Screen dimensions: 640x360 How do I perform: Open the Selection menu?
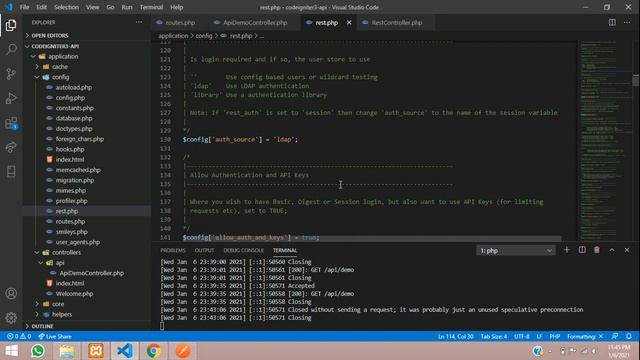66,7
